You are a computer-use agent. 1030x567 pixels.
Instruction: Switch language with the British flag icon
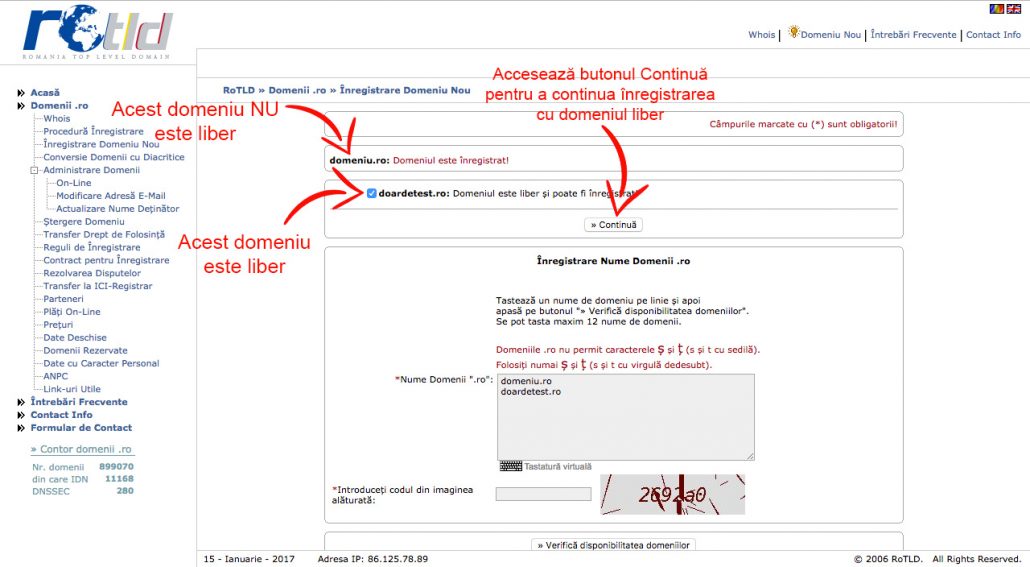[1014, 9]
